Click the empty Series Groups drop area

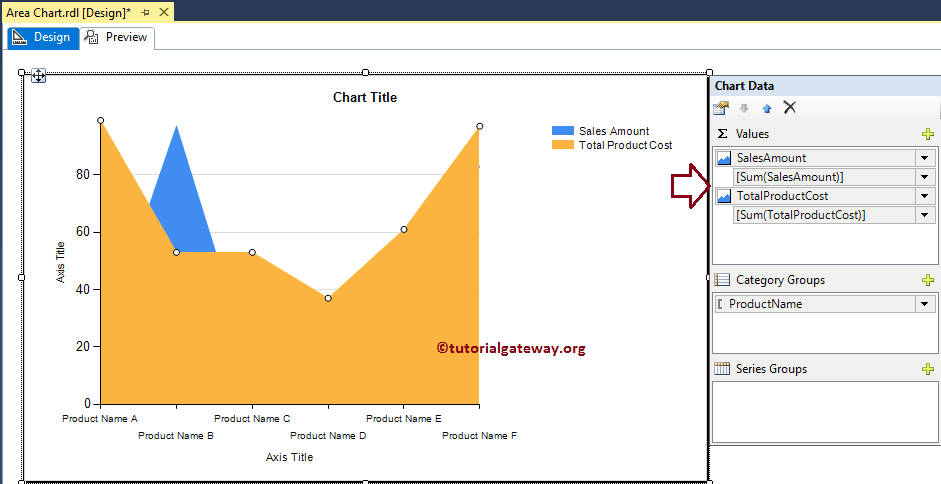coord(825,411)
